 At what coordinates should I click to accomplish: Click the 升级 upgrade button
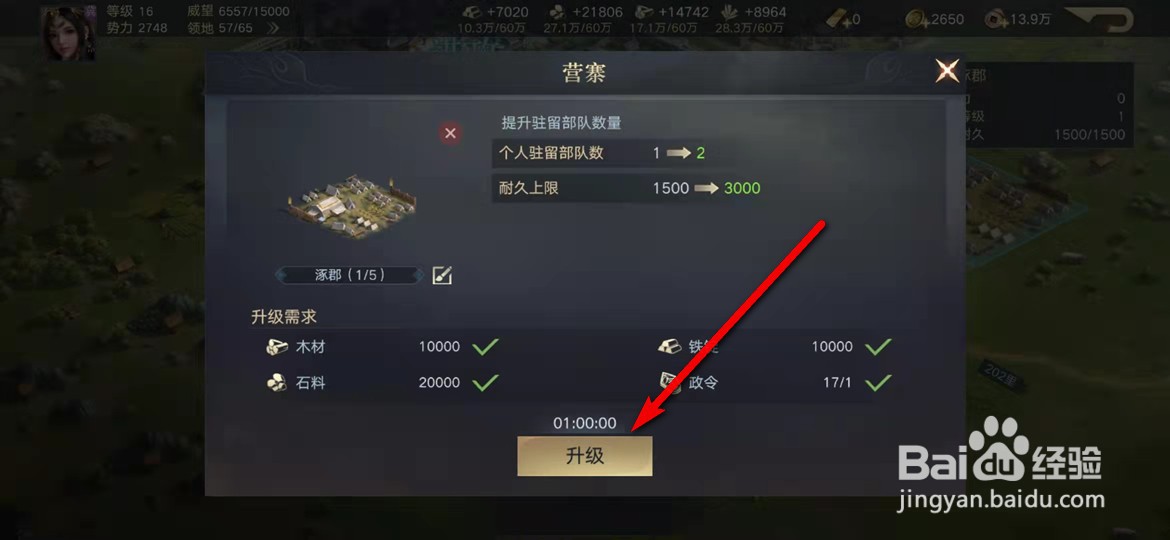coord(585,456)
